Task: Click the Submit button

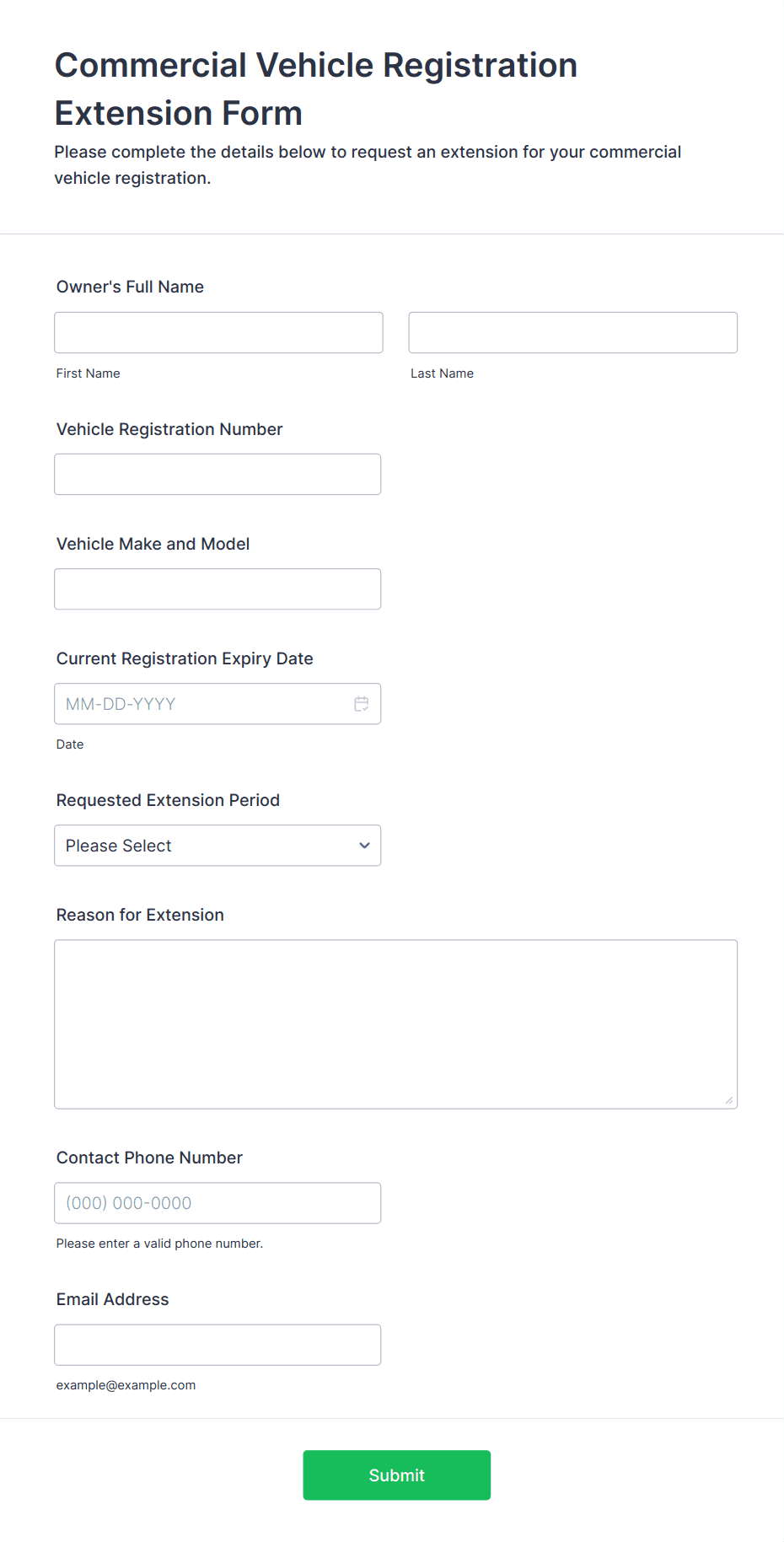Action: coord(396,1475)
